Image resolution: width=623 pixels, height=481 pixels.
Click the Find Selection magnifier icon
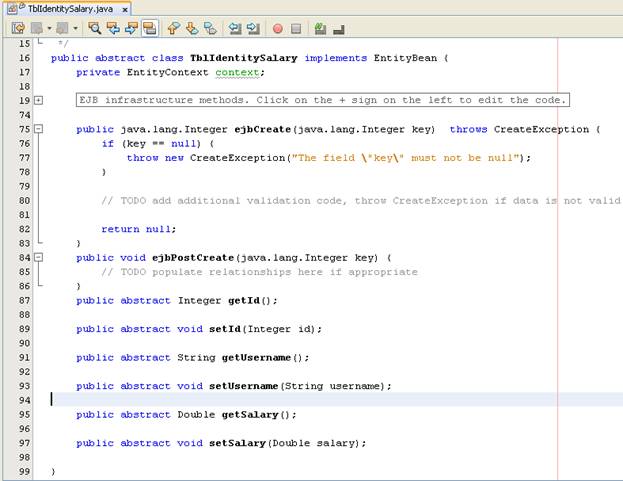click(95, 28)
